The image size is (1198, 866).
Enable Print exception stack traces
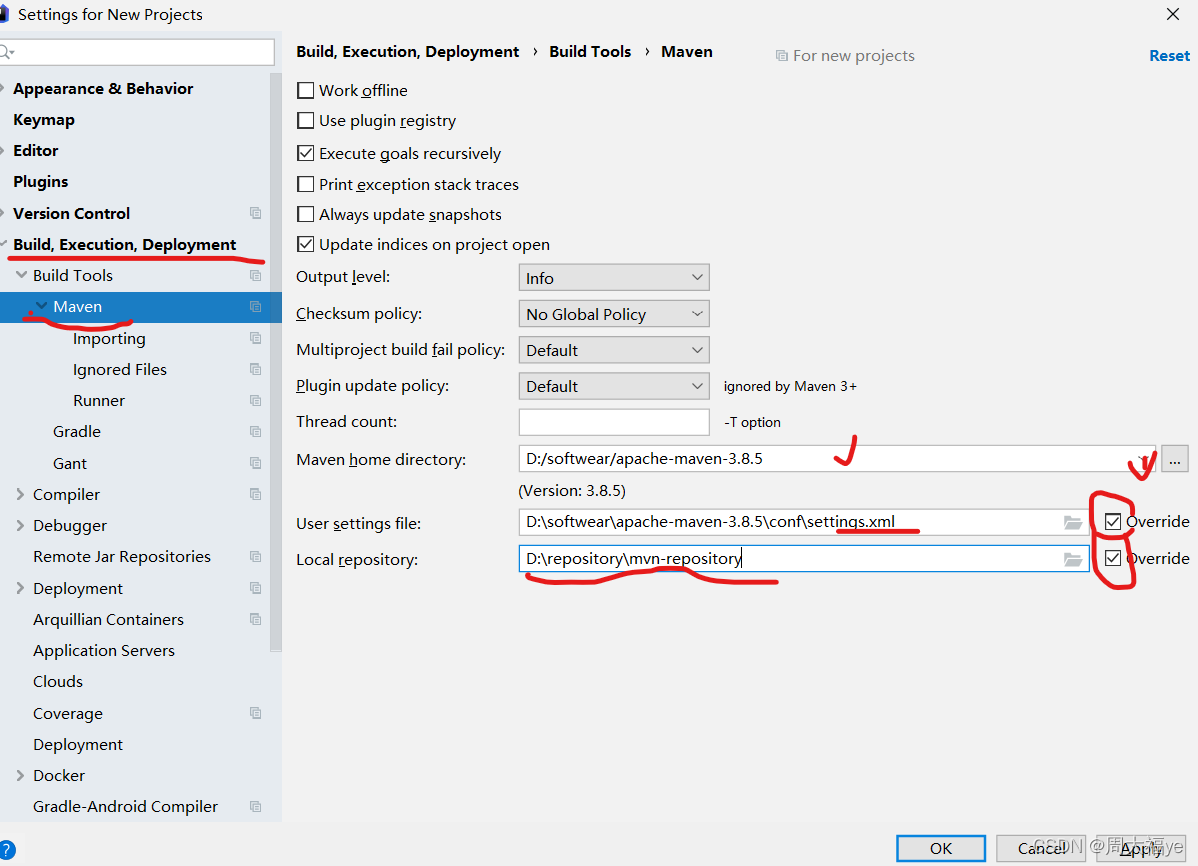(x=306, y=184)
